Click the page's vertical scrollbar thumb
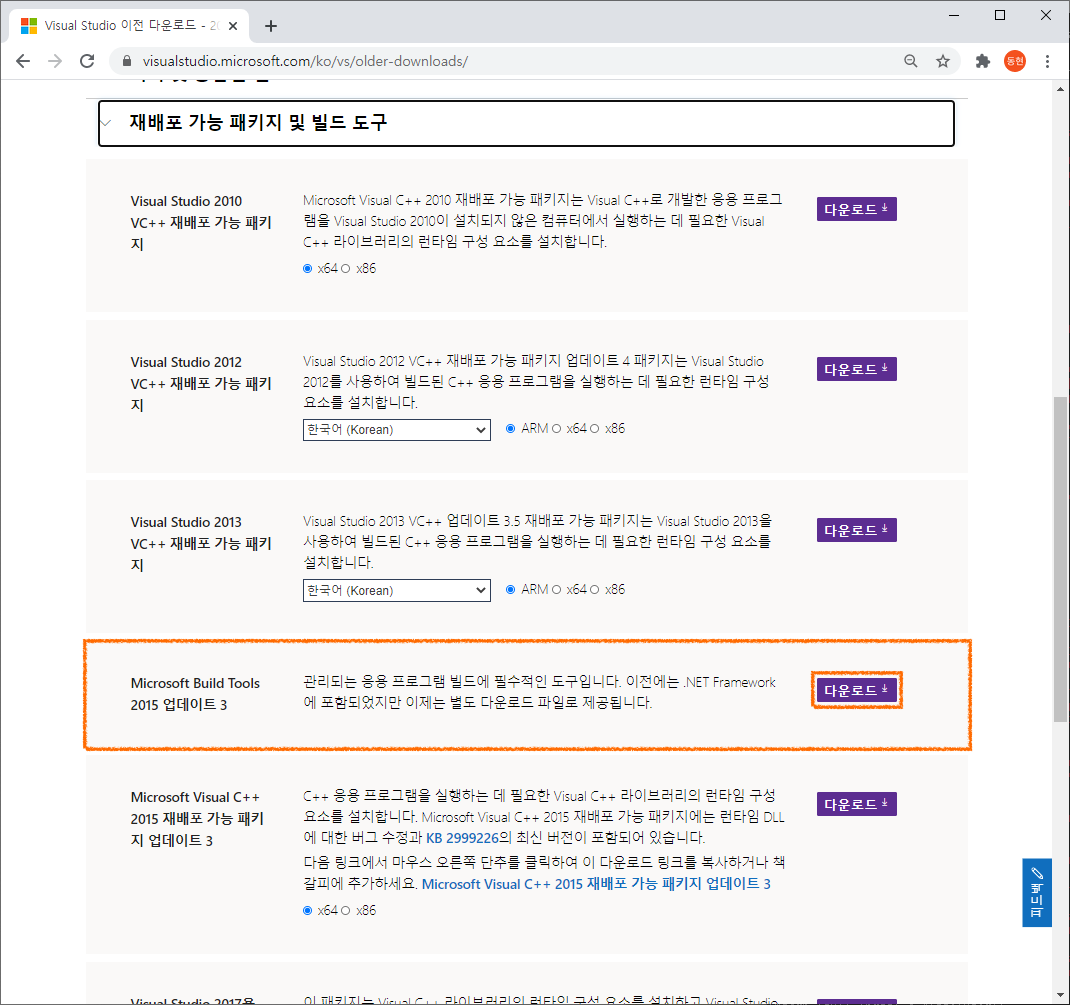Viewport: 1070px width, 1005px height. click(x=1060, y=559)
